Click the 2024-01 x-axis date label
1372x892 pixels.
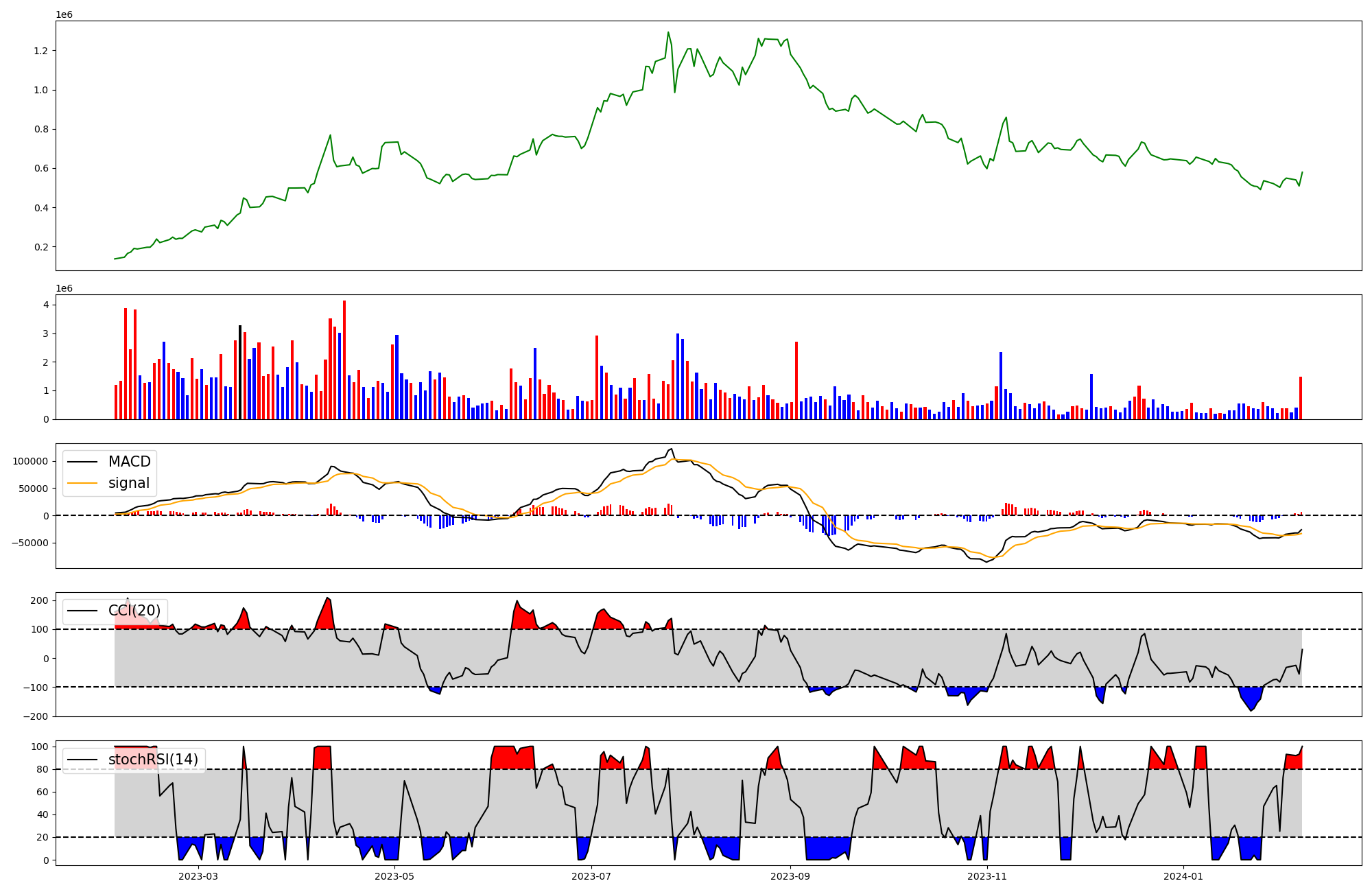click(x=1183, y=876)
